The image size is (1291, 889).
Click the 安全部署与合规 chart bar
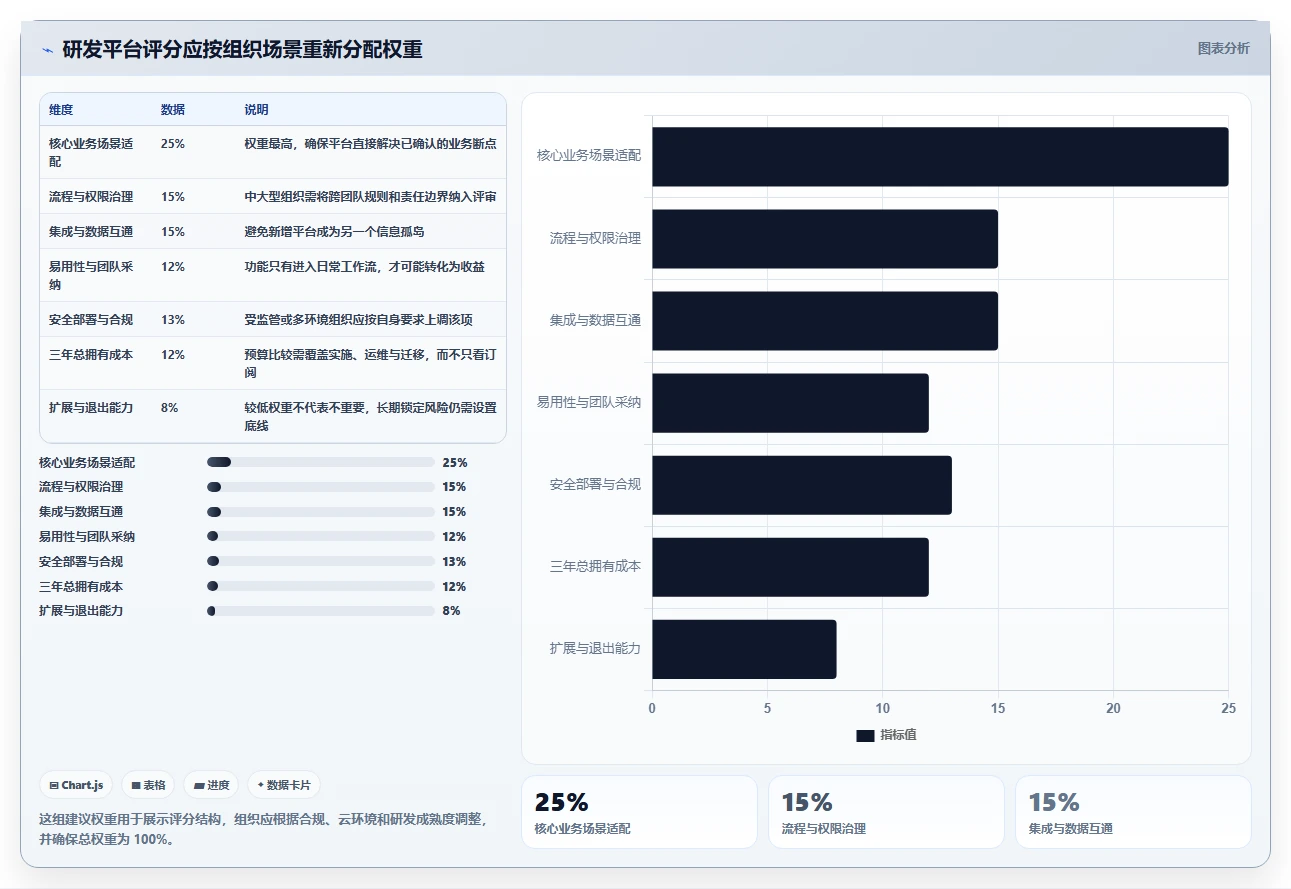pos(802,485)
